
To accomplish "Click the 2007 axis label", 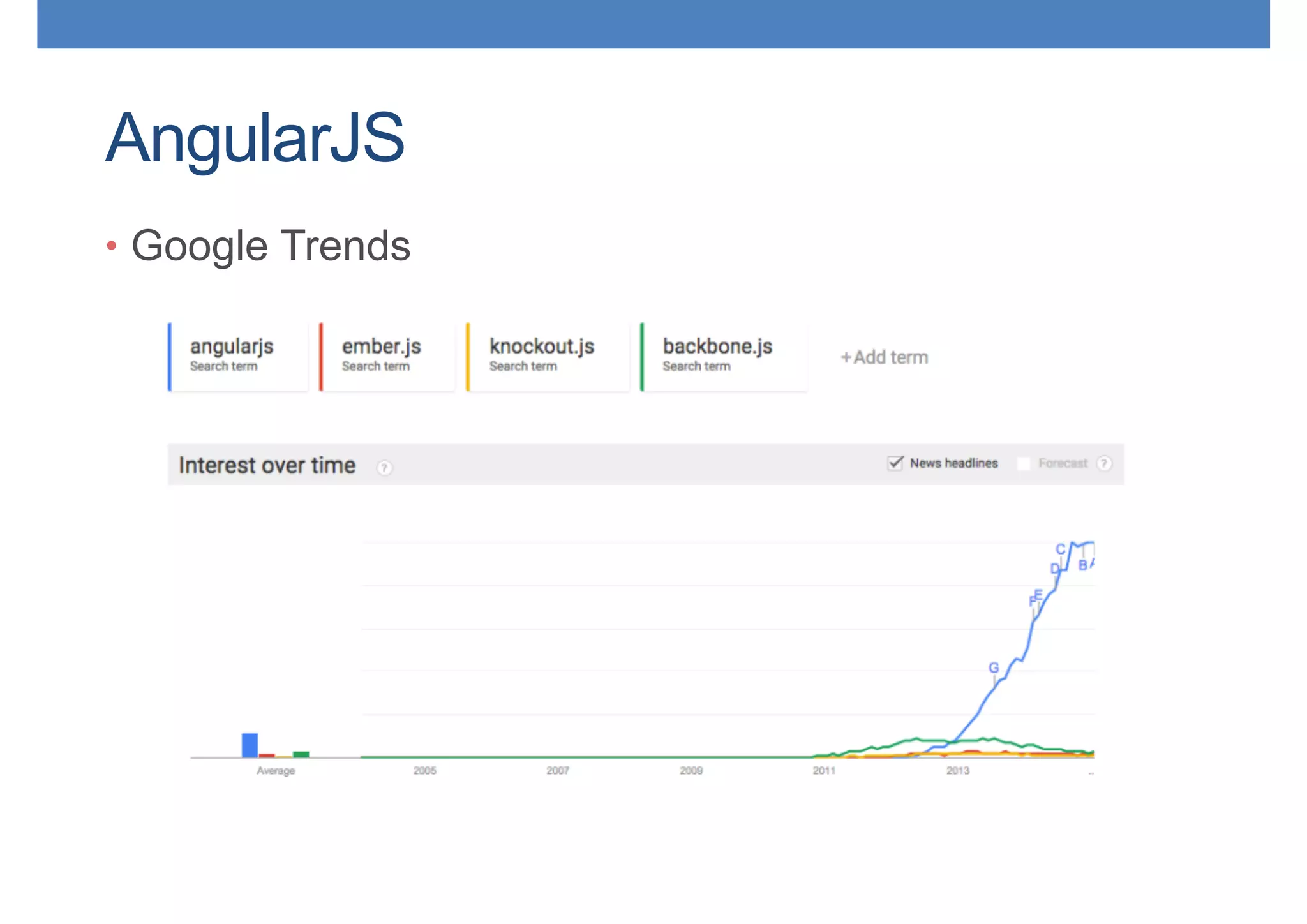I will pos(558,771).
